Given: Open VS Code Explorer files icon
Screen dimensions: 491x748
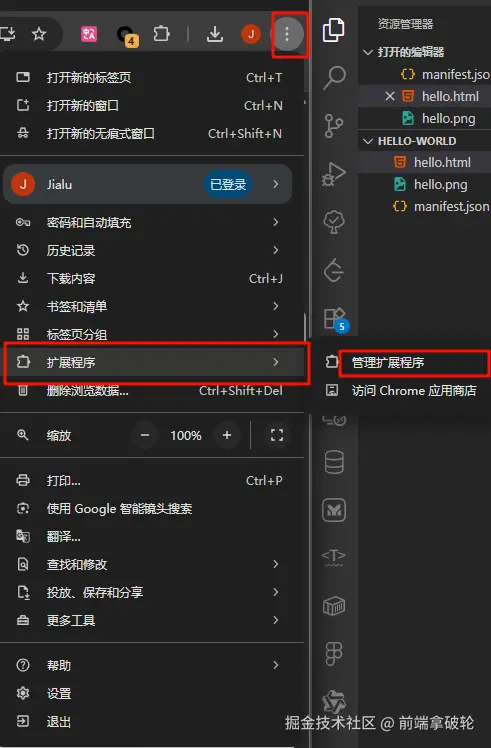Looking at the screenshot, I should click(334, 30).
